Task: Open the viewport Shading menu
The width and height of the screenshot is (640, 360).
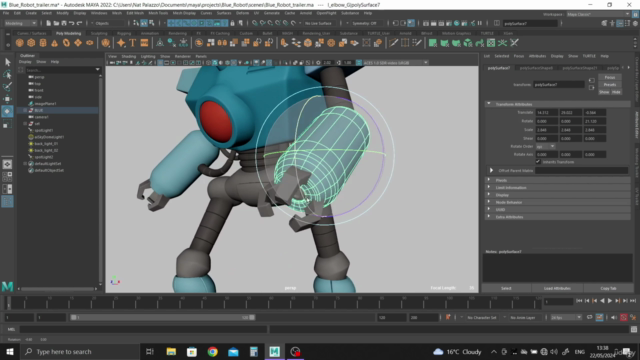Action: (129, 56)
